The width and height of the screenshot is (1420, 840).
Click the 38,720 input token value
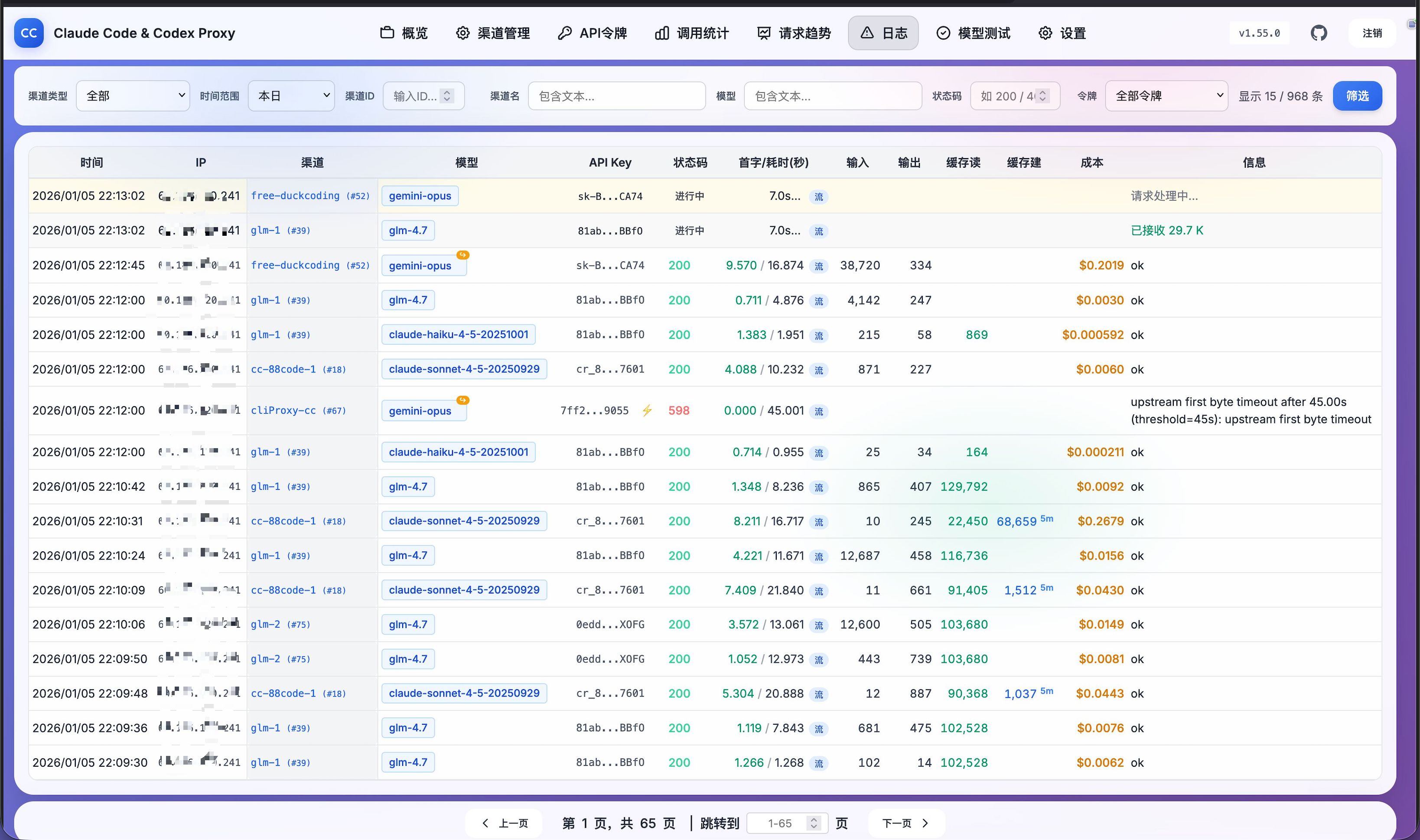pyautogui.click(x=860, y=265)
